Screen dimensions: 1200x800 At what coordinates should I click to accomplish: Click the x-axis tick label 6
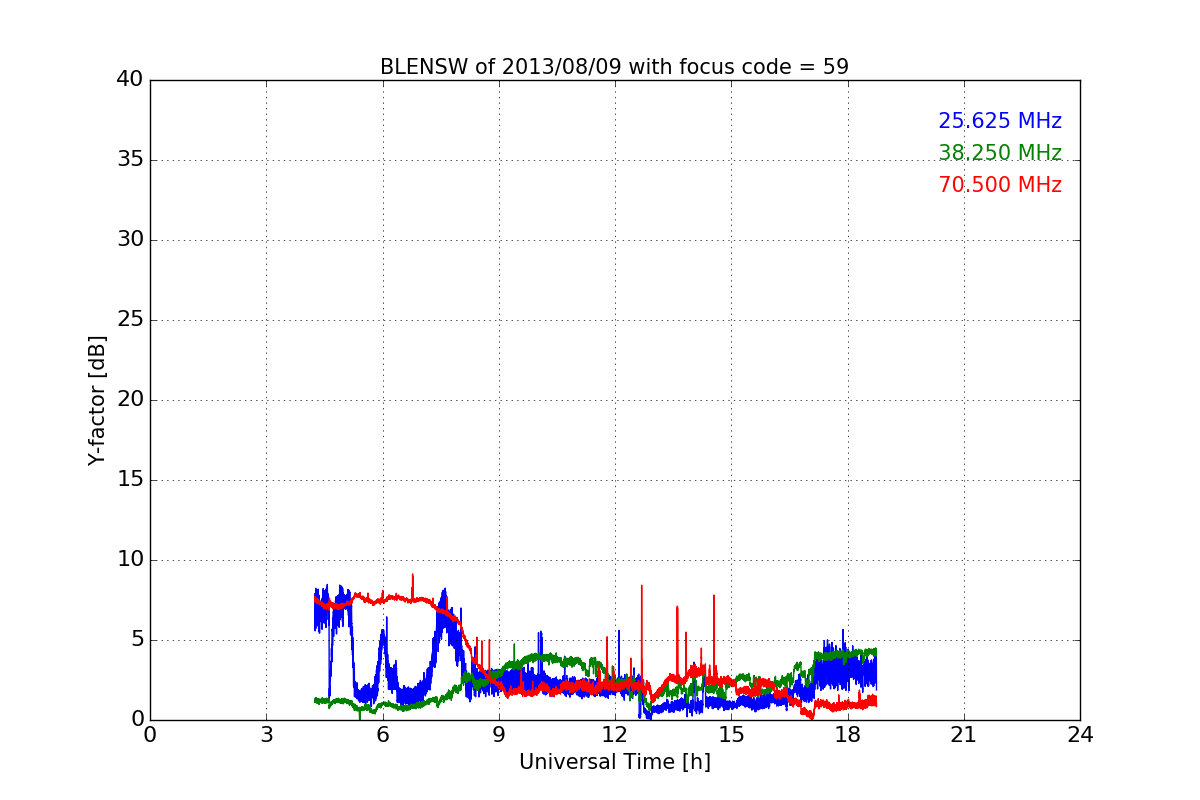click(383, 735)
